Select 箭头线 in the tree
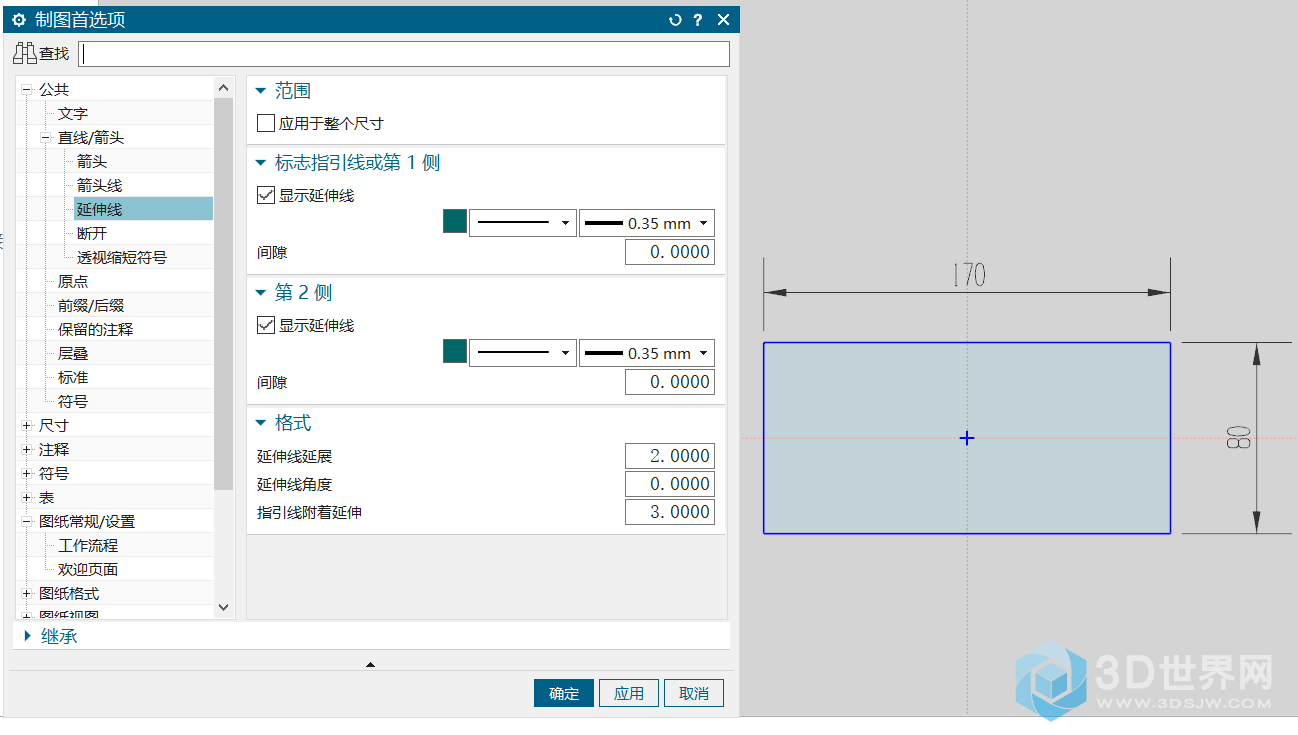The width and height of the screenshot is (1298, 735). point(100,186)
